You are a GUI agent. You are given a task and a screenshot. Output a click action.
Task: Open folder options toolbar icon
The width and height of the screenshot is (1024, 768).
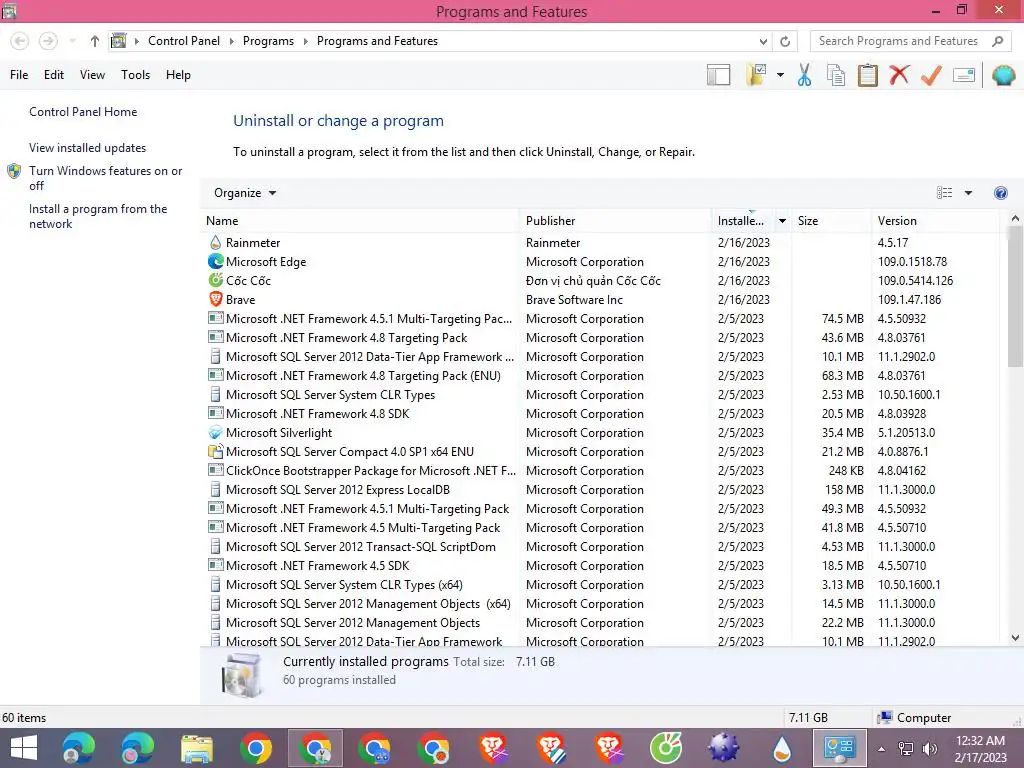pyautogui.click(x=756, y=75)
